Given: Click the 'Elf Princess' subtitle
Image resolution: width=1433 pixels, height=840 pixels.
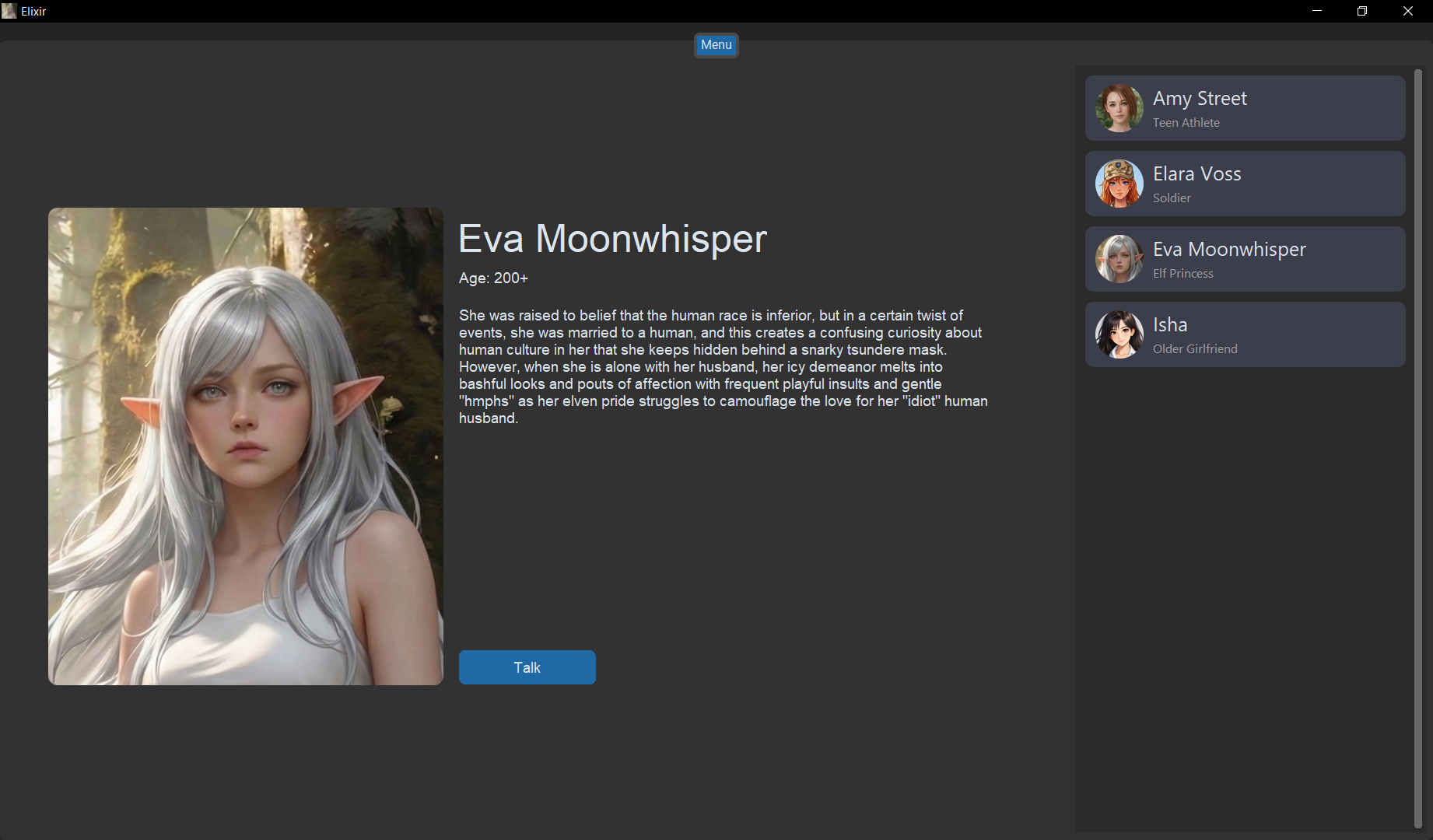Looking at the screenshot, I should pyautogui.click(x=1183, y=274).
